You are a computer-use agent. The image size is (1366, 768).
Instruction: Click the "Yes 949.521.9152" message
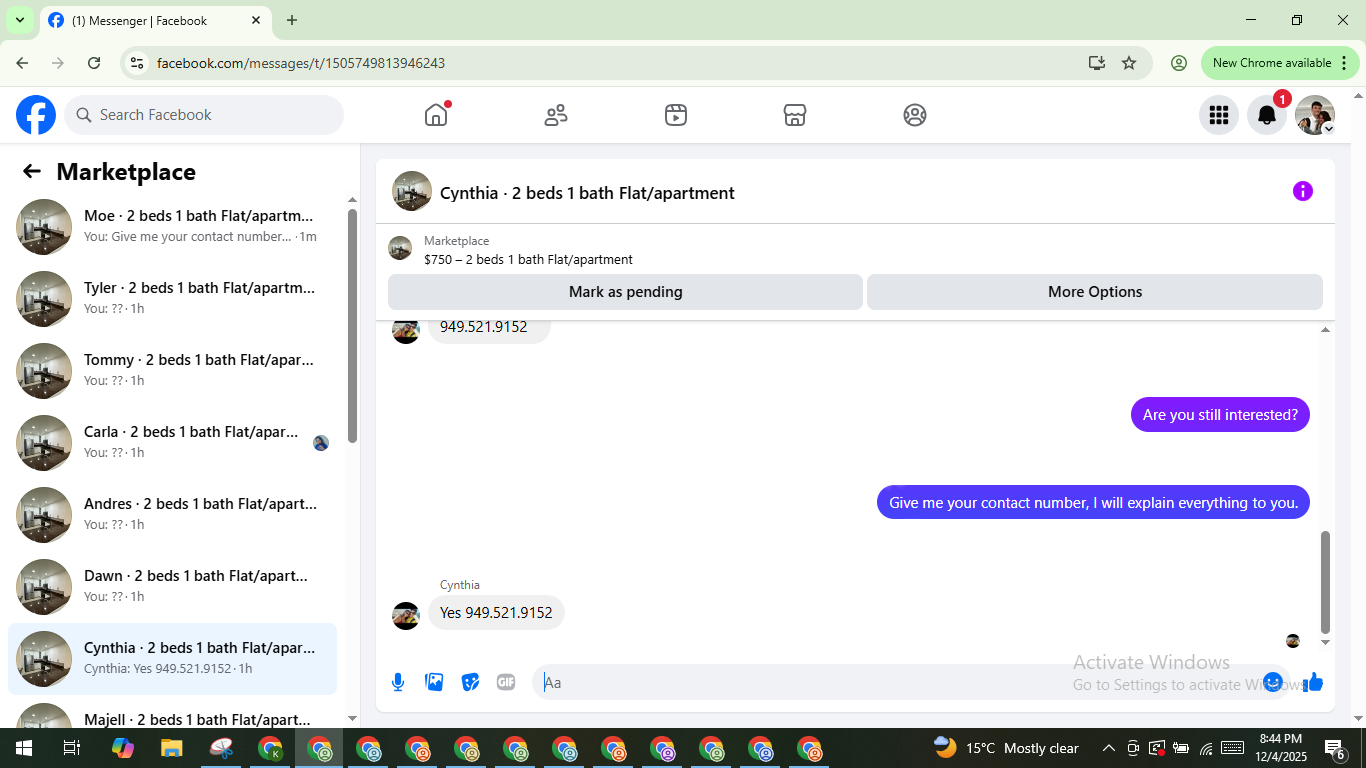point(496,613)
